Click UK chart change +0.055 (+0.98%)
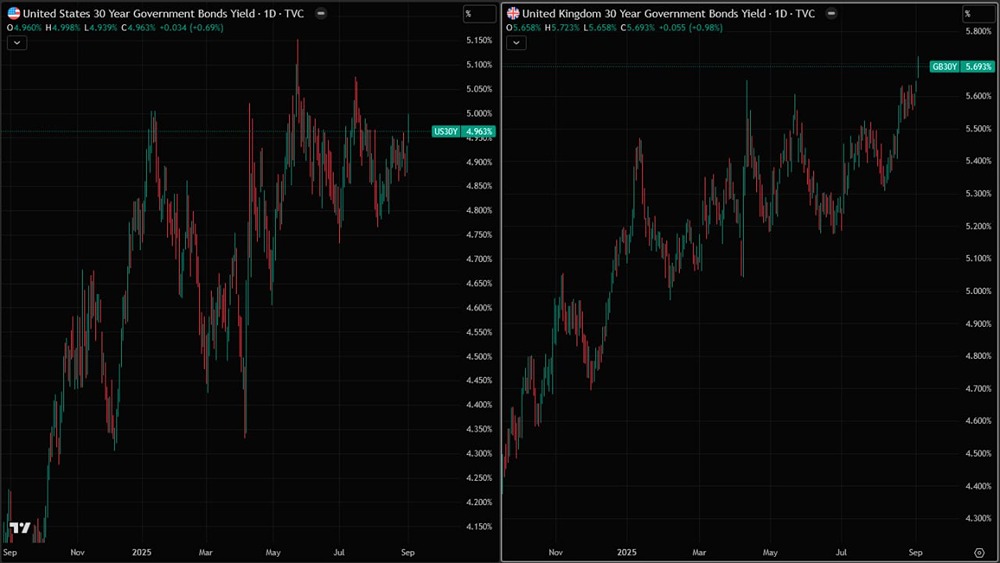1000x563 pixels. click(x=691, y=28)
